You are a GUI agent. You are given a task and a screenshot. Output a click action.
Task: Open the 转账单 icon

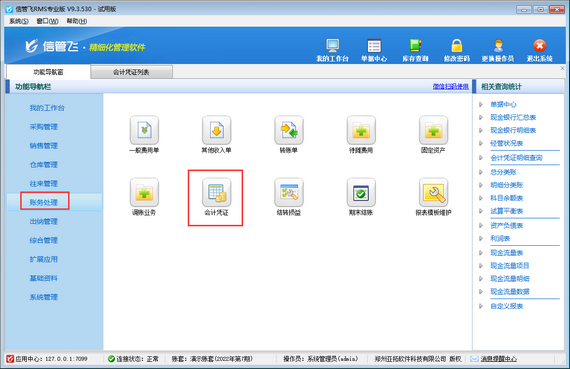point(289,130)
